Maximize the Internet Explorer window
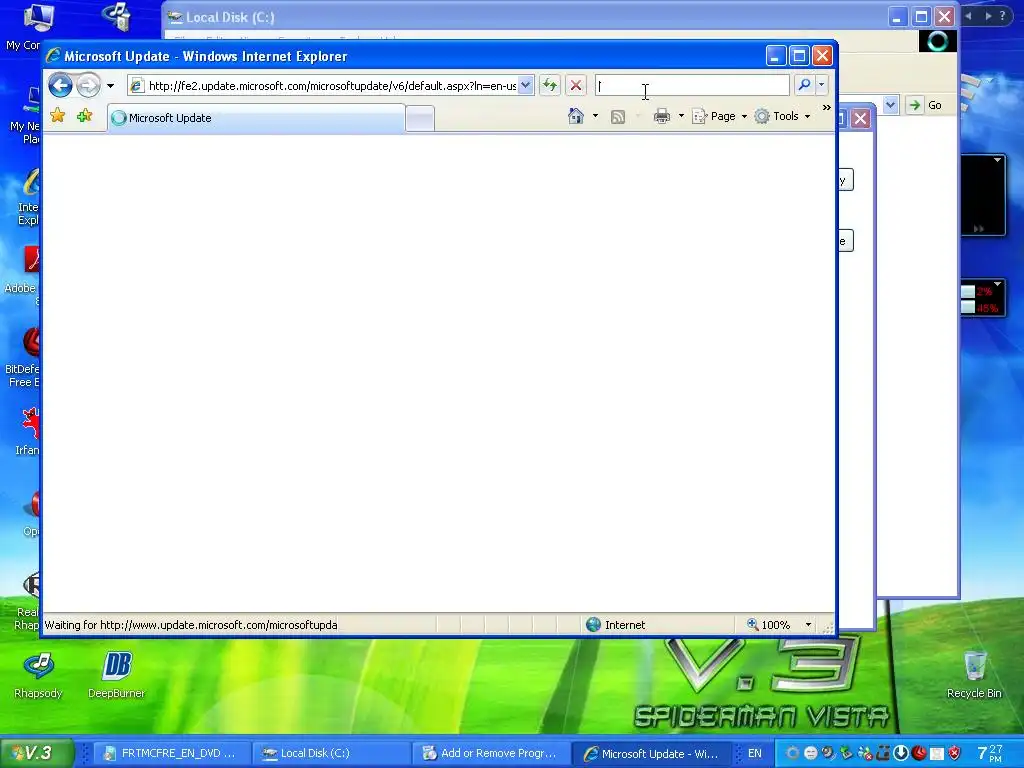Image resolution: width=1024 pixels, height=768 pixels. click(799, 56)
